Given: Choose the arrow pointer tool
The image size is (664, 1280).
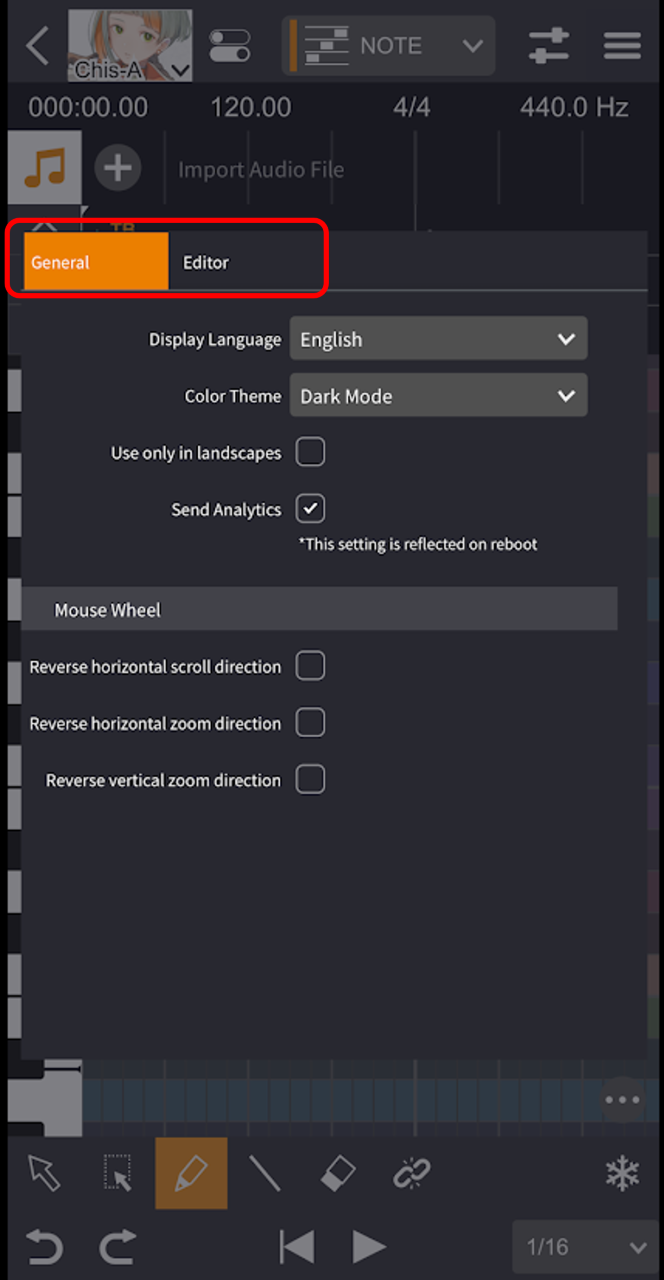Looking at the screenshot, I should point(44,1173).
